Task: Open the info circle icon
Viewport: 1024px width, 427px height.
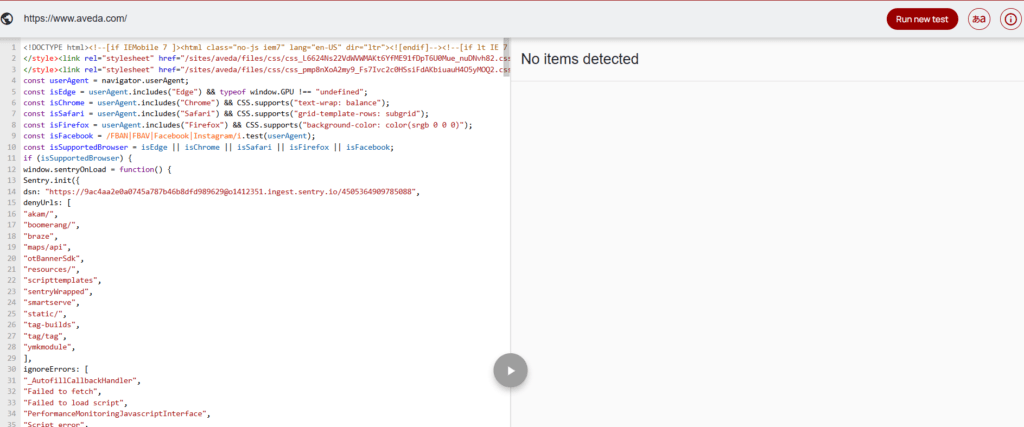Action: 1010,19
